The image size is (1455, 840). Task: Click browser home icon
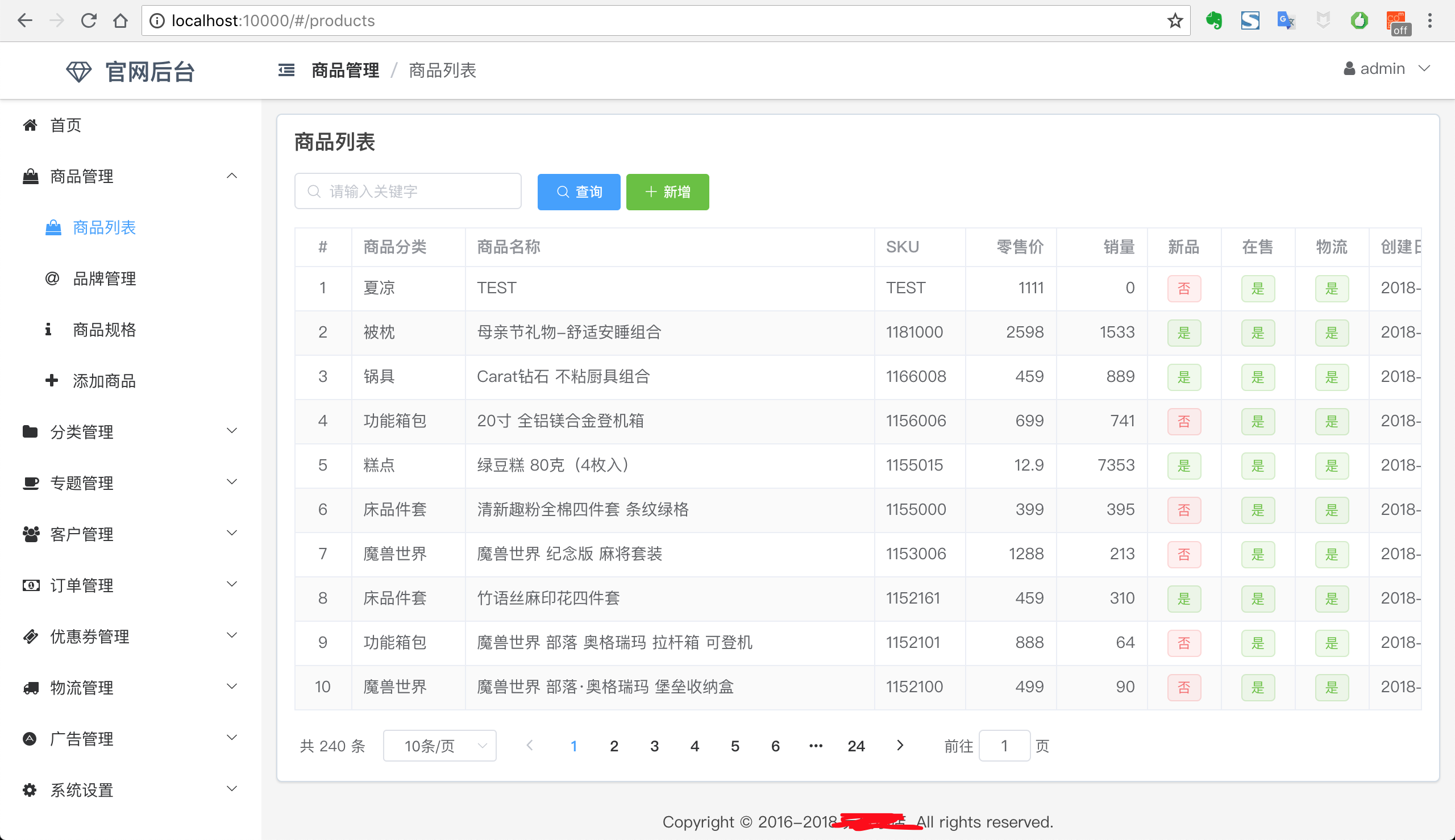[x=120, y=22]
